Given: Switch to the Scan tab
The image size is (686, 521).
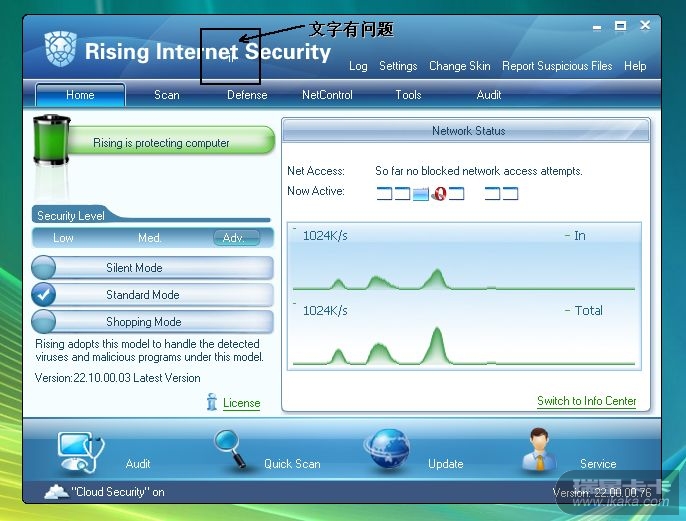Looking at the screenshot, I should coord(167,95).
